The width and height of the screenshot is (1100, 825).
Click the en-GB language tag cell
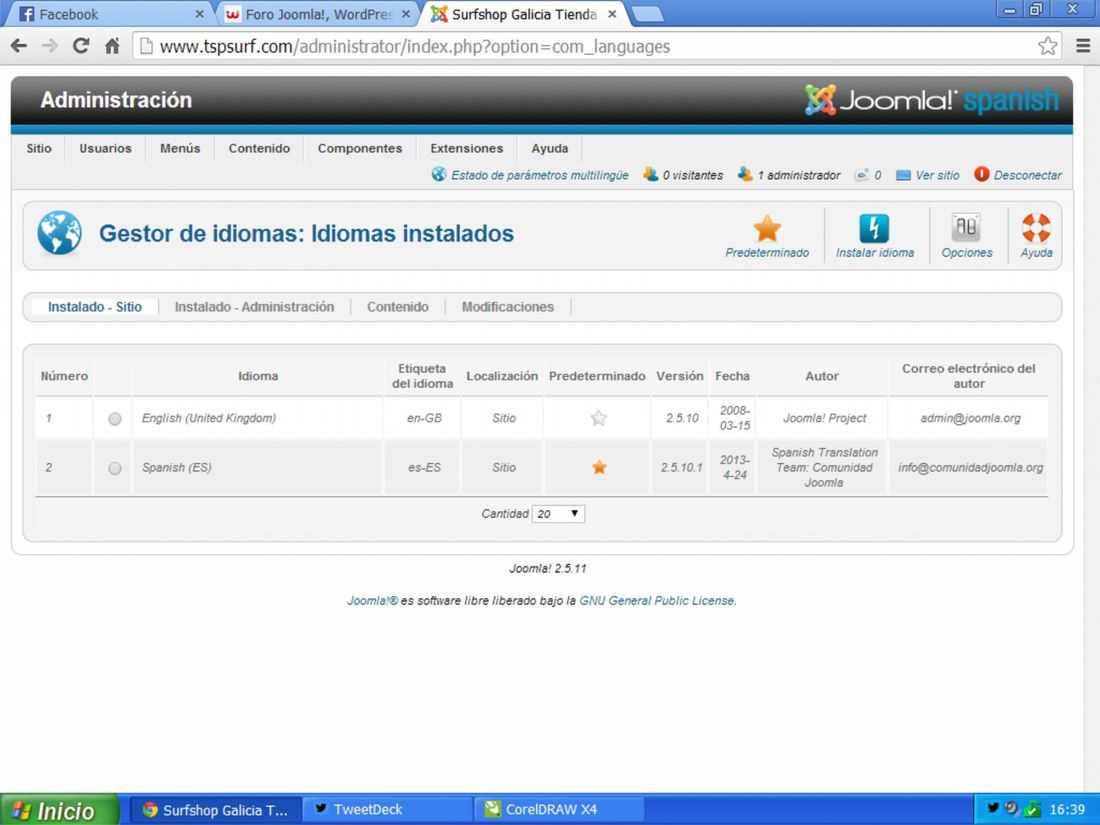tap(424, 418)
